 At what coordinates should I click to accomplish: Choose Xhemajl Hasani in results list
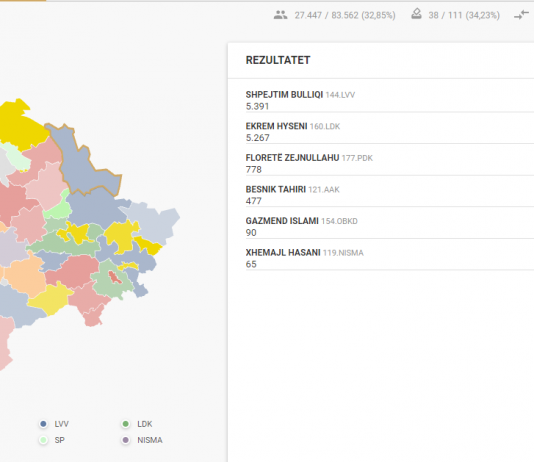click(x=390, y=258)
